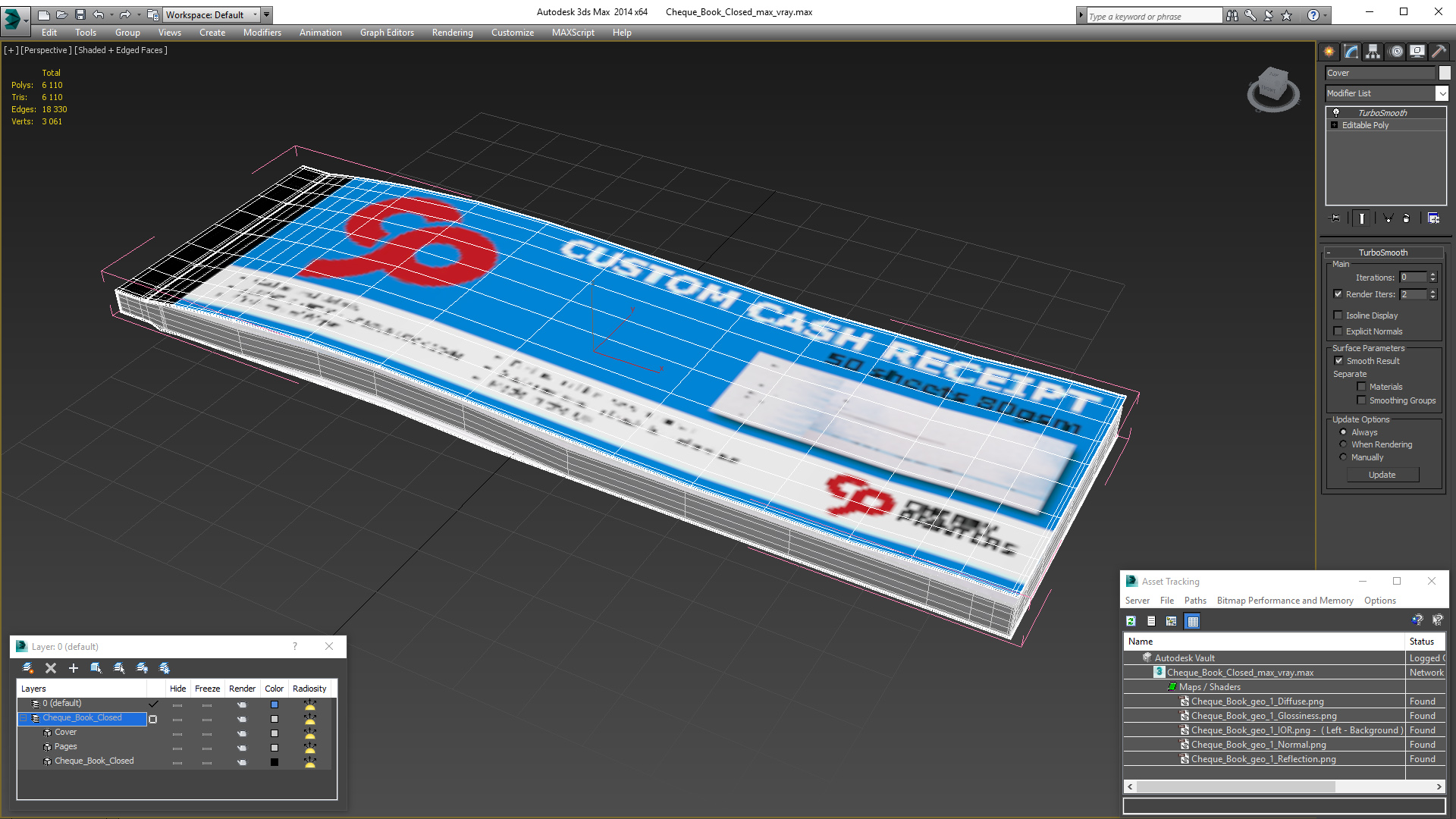The width and height of the screenshot is (1456, 819).
Task: Refresh the Asset Tracking list
Action: [x=1131, y=621]
